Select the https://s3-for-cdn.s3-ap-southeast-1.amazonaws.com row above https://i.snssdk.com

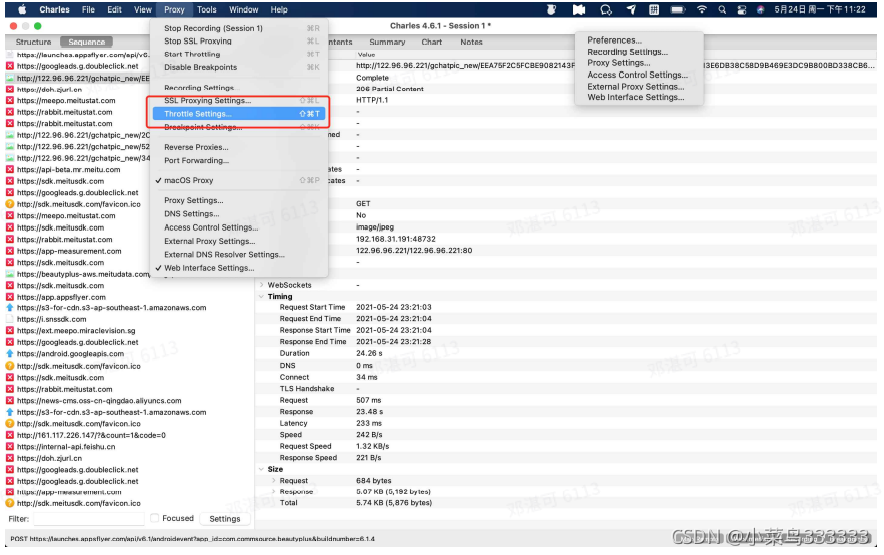pos(129,308)
